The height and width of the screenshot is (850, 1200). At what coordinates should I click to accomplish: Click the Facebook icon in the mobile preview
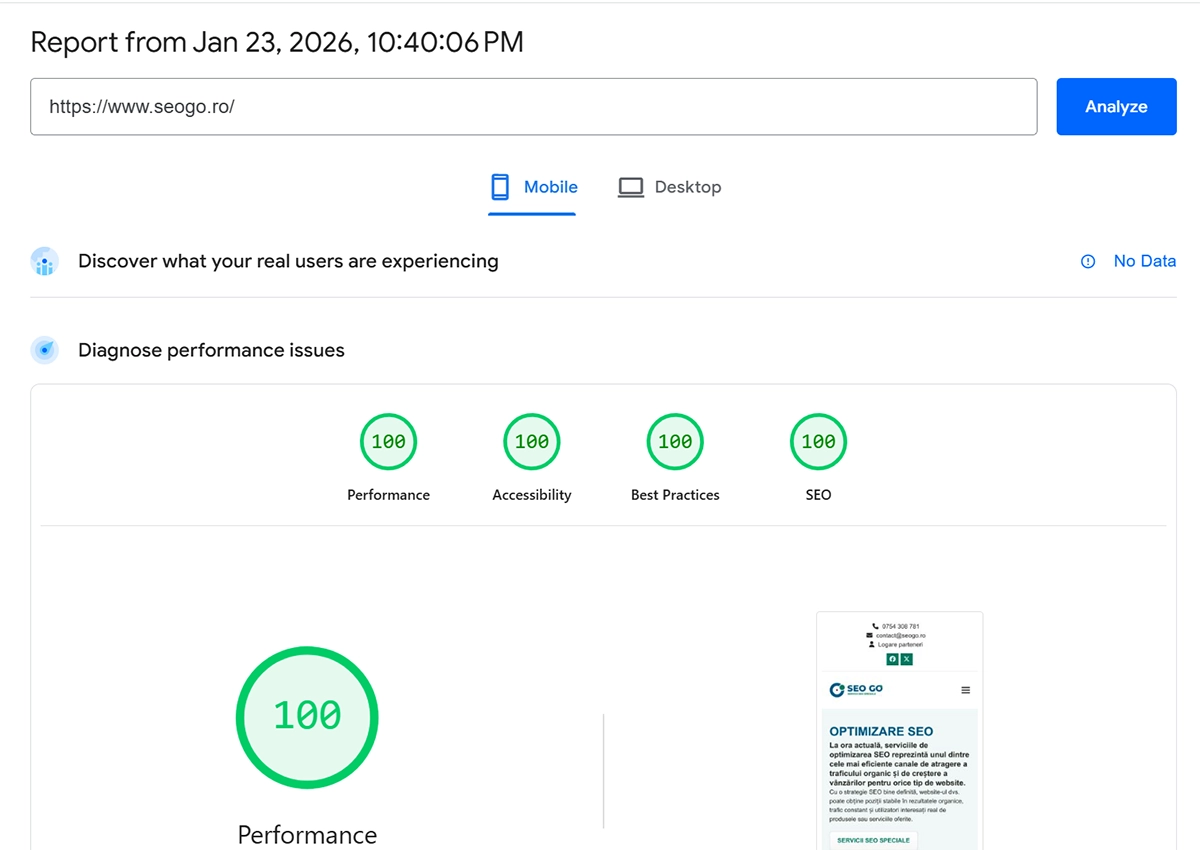pyautogui.click(x=893, y=659)
